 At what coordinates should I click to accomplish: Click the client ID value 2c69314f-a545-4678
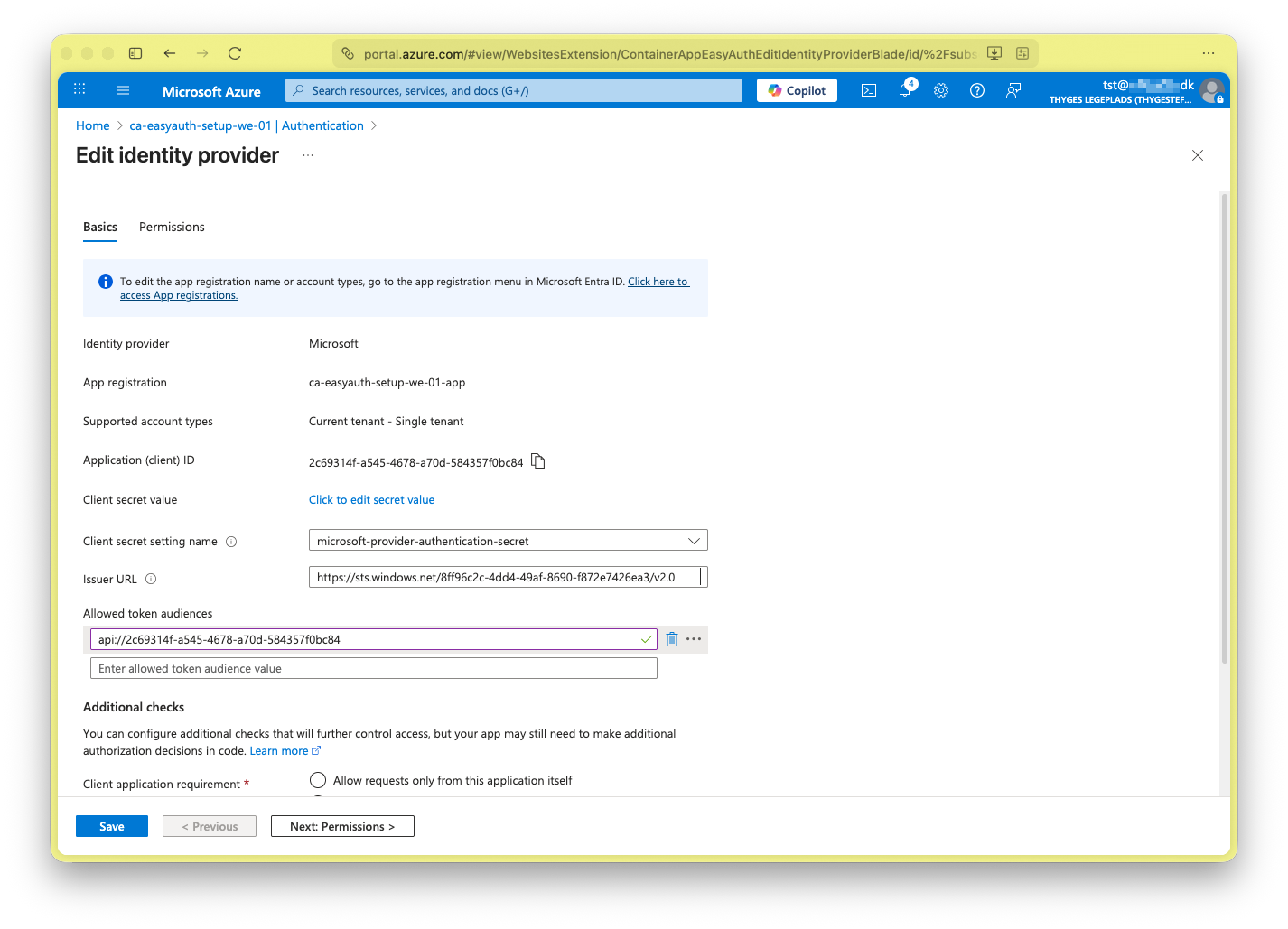tap(416, 462)
